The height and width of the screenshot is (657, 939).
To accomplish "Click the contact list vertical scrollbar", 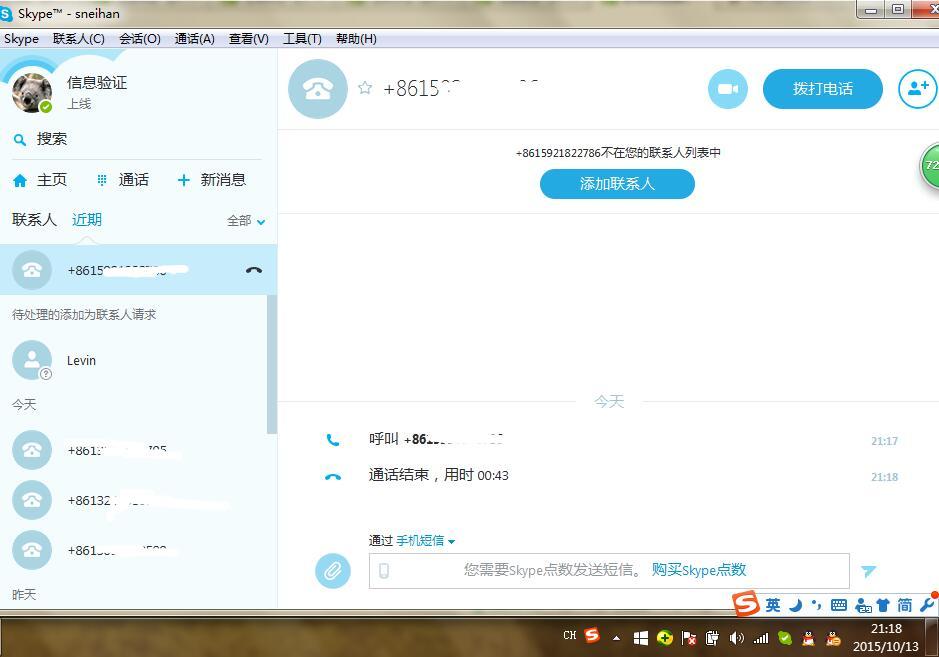I will pos(272,365).
